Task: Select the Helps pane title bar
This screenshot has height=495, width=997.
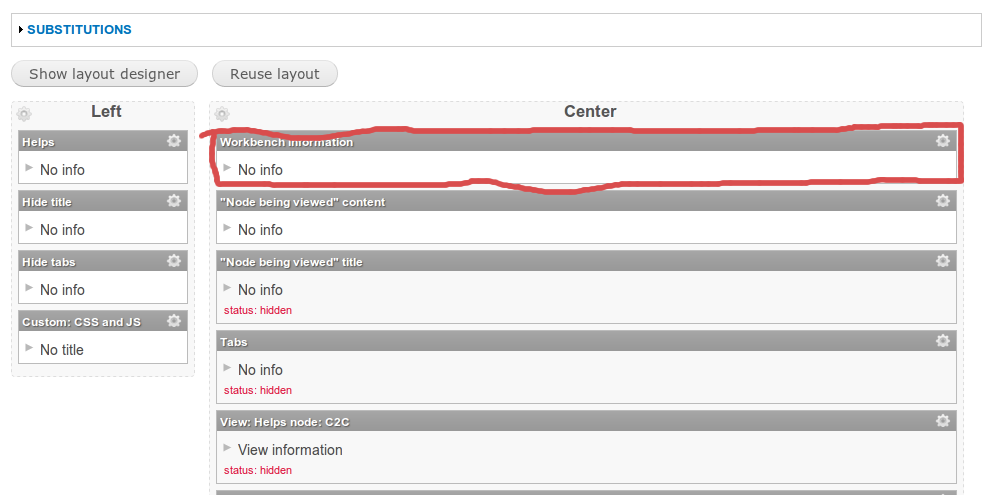Action: coord(103,141)
